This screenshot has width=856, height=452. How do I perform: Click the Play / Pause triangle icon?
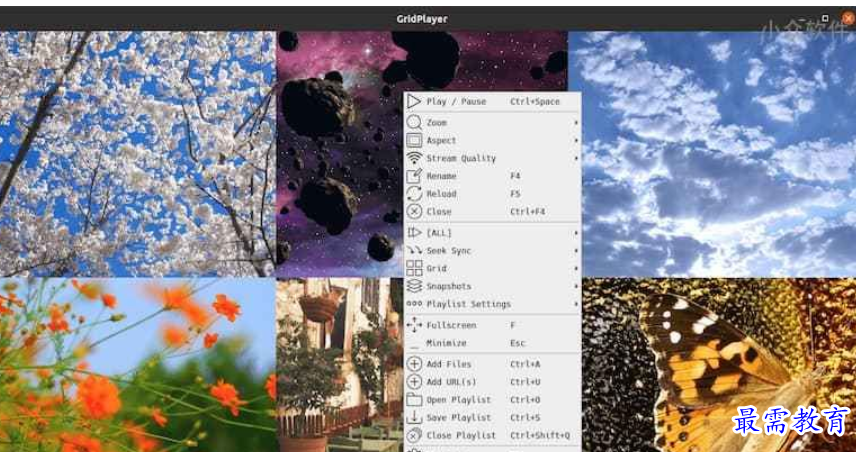click(414, 102)
